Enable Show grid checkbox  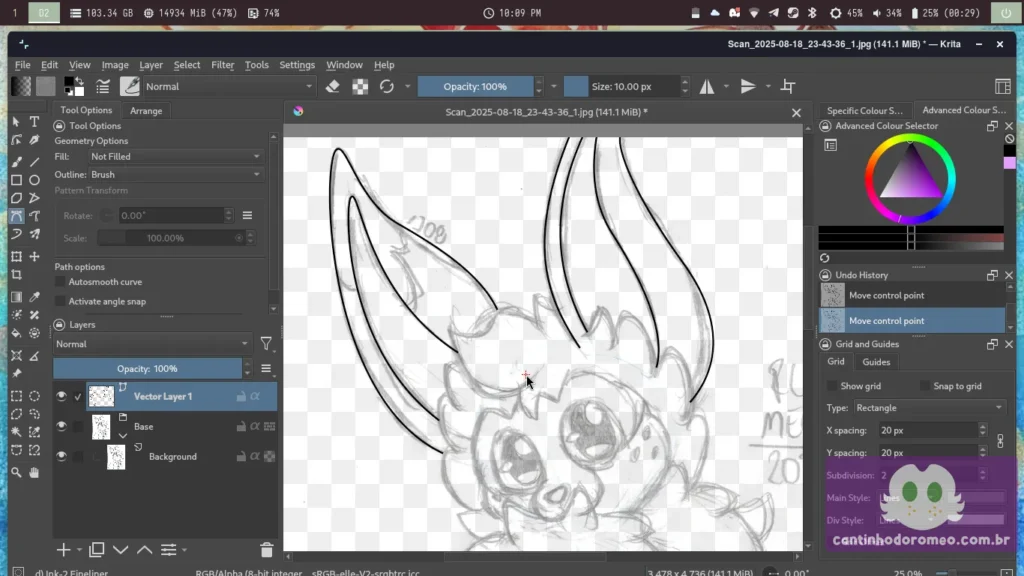click(x=832, y=386)
